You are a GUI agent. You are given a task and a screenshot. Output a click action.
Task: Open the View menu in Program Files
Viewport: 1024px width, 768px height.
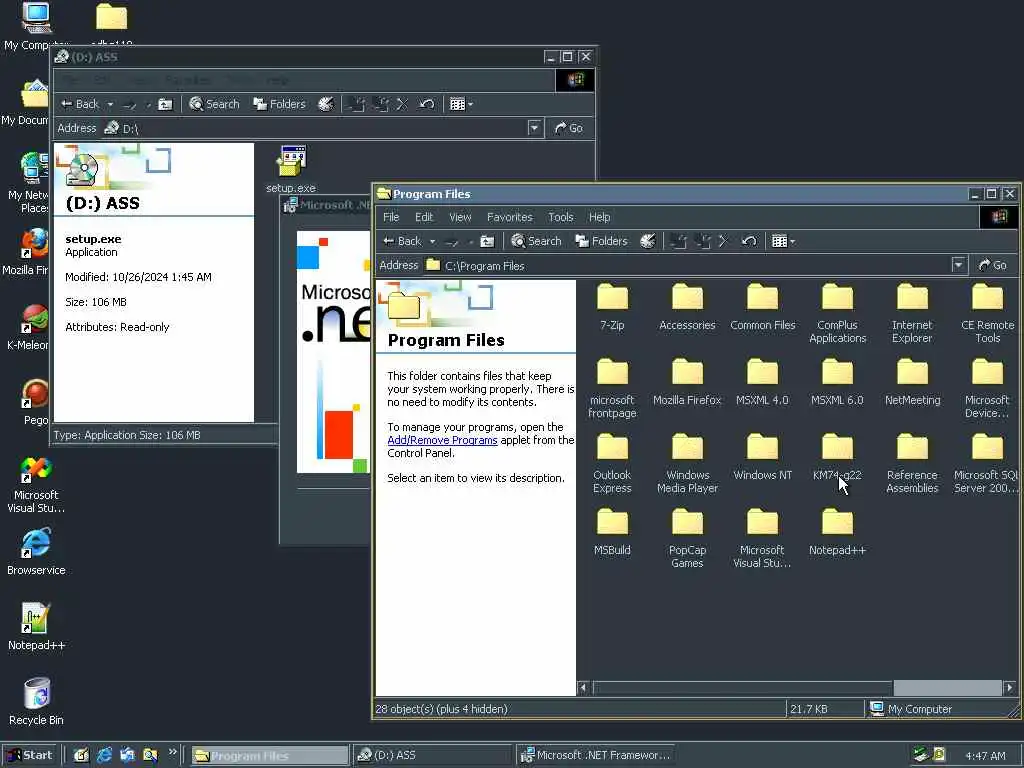coord(460,217)
